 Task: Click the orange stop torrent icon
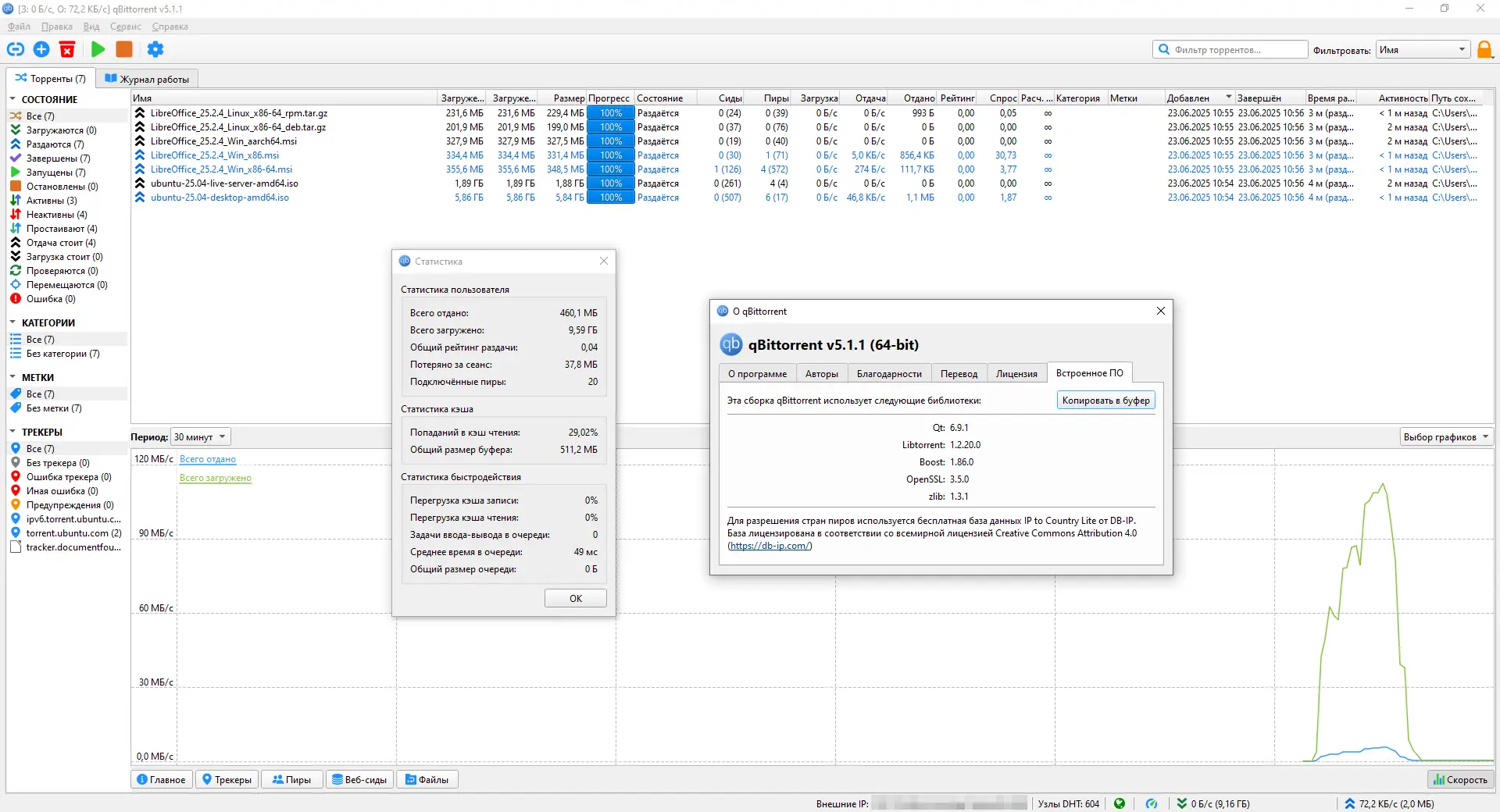pos(124,49)
